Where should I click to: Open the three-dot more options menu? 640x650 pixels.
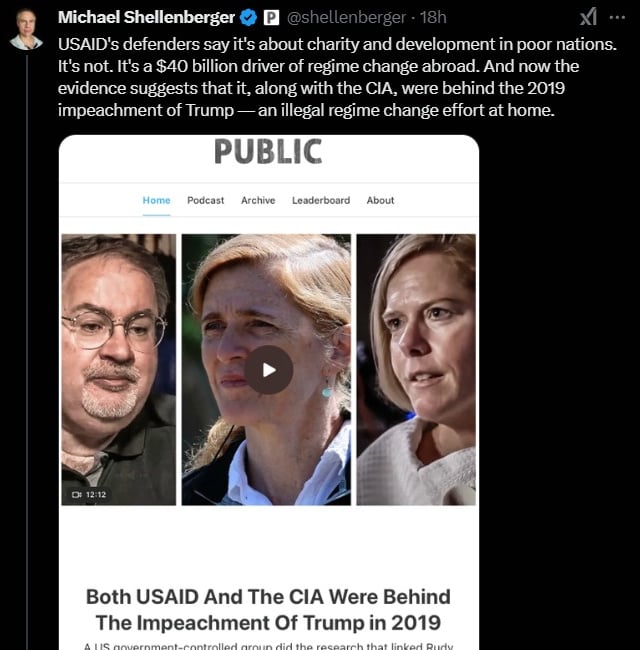pos(618,17)
